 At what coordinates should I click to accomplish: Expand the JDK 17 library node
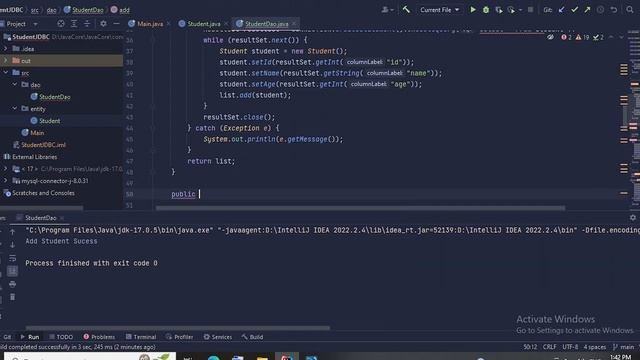(x=6, y=169)
